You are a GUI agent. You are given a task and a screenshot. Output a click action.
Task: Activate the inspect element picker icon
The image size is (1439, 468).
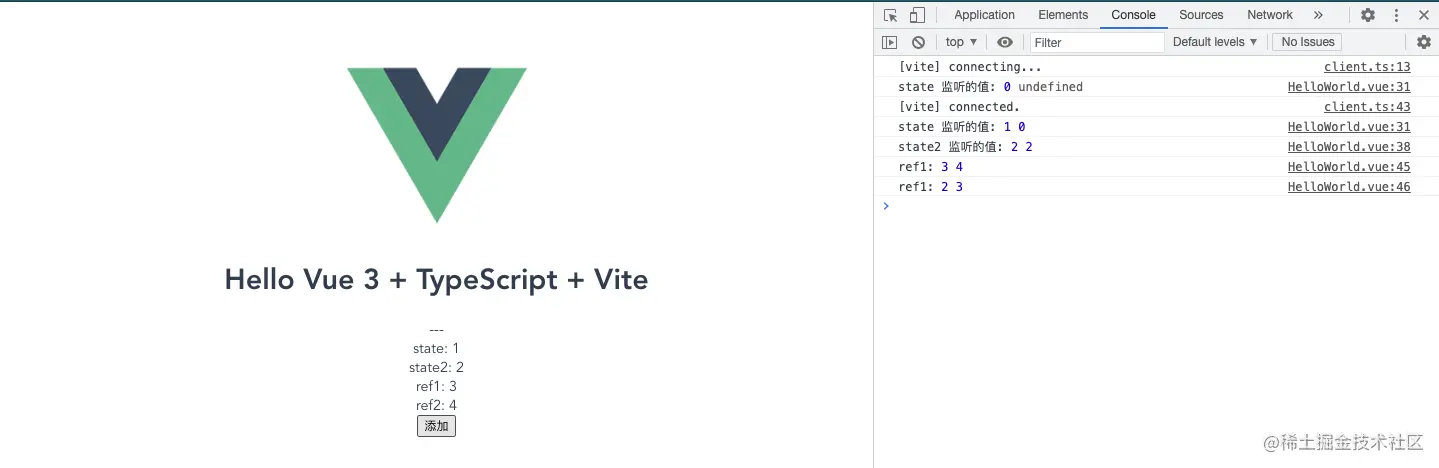[x=891, y=15]
